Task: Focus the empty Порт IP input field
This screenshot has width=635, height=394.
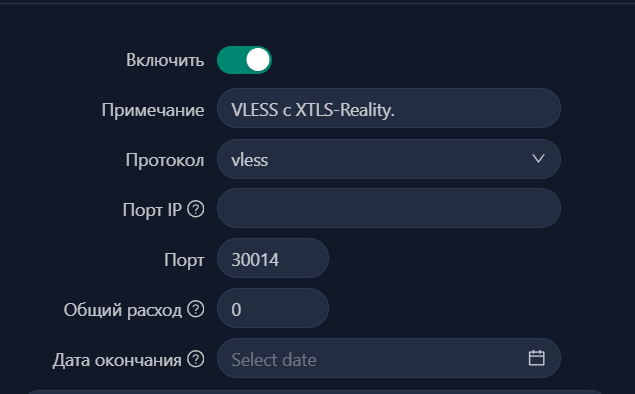Action: (x=389, y=208)
